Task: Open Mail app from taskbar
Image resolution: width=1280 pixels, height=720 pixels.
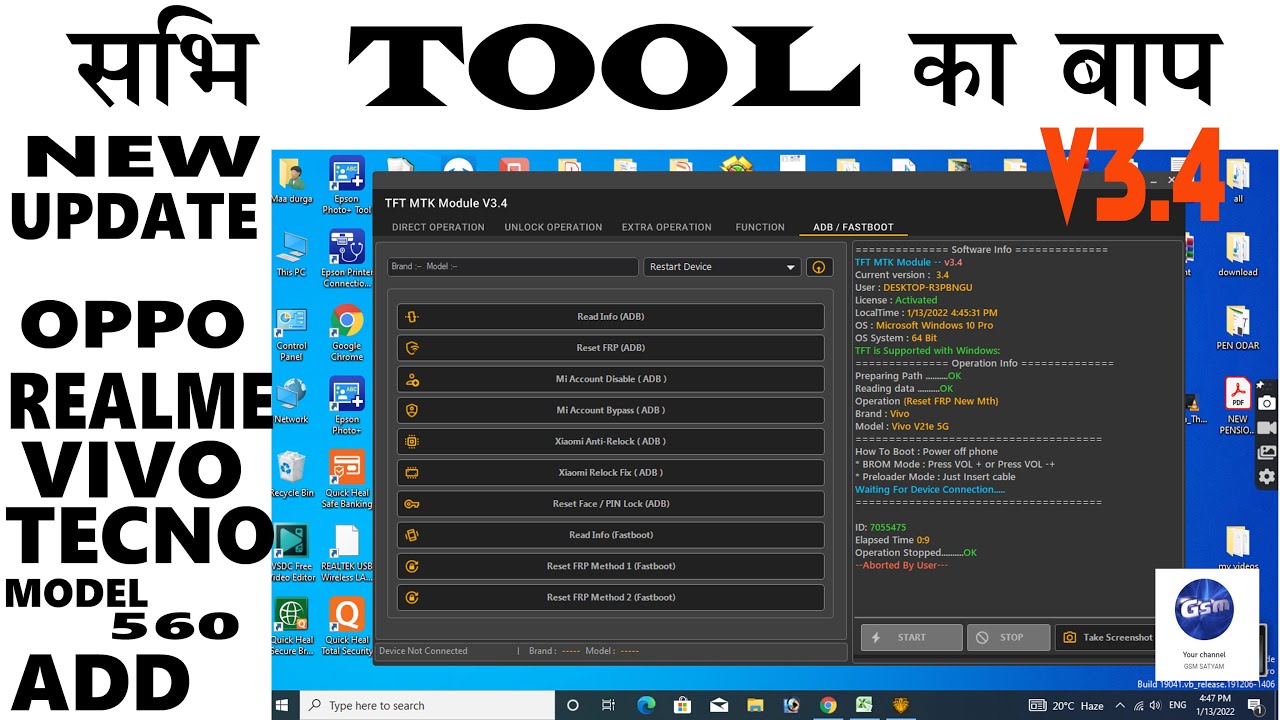Action: coord(719,705)
